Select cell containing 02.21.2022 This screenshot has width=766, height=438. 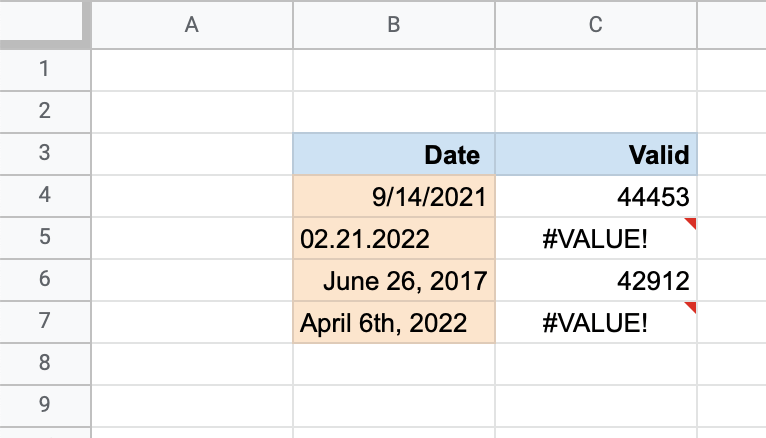[394, 238]
